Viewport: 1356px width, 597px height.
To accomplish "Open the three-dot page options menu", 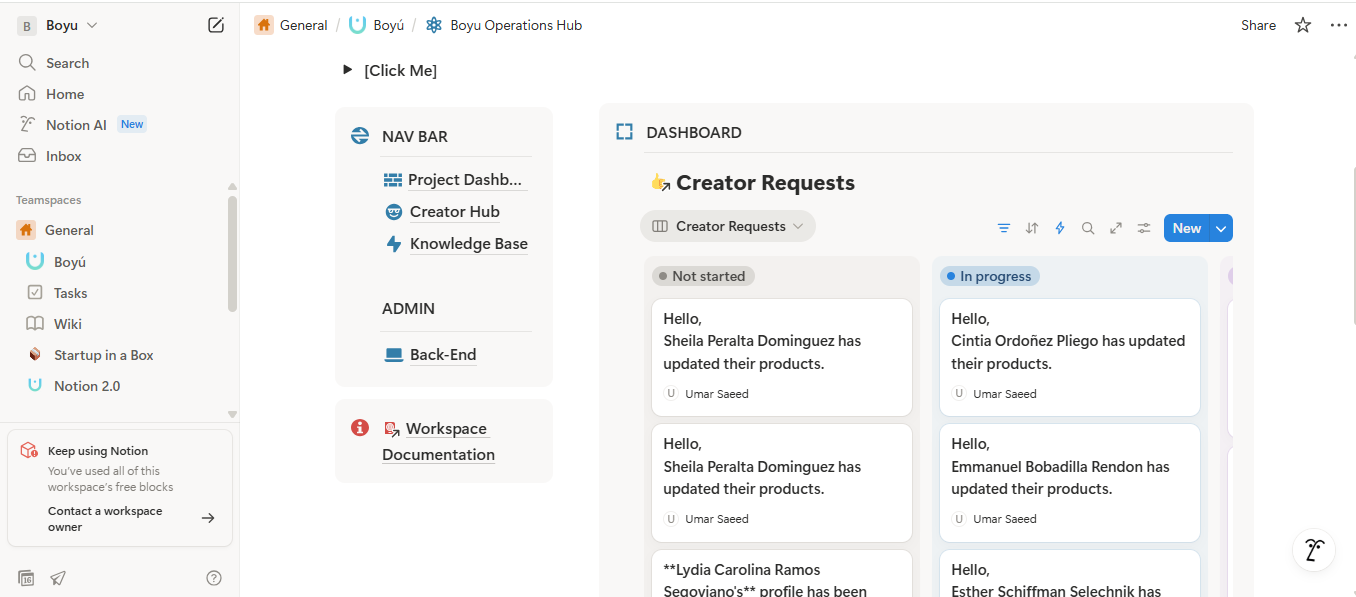I will (1338, 25).
